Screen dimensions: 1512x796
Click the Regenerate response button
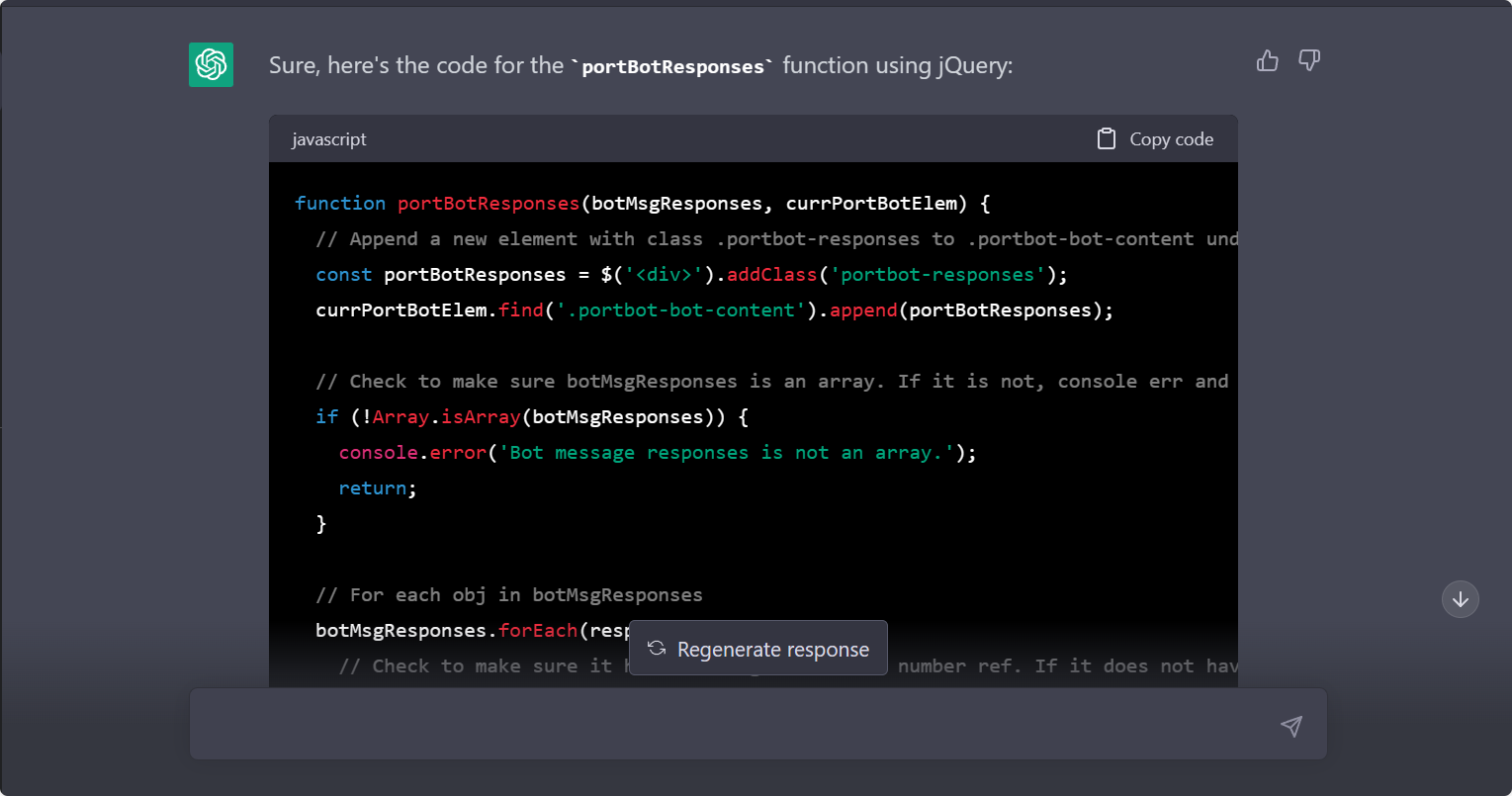pyautogui.click(x=758, y=648)
